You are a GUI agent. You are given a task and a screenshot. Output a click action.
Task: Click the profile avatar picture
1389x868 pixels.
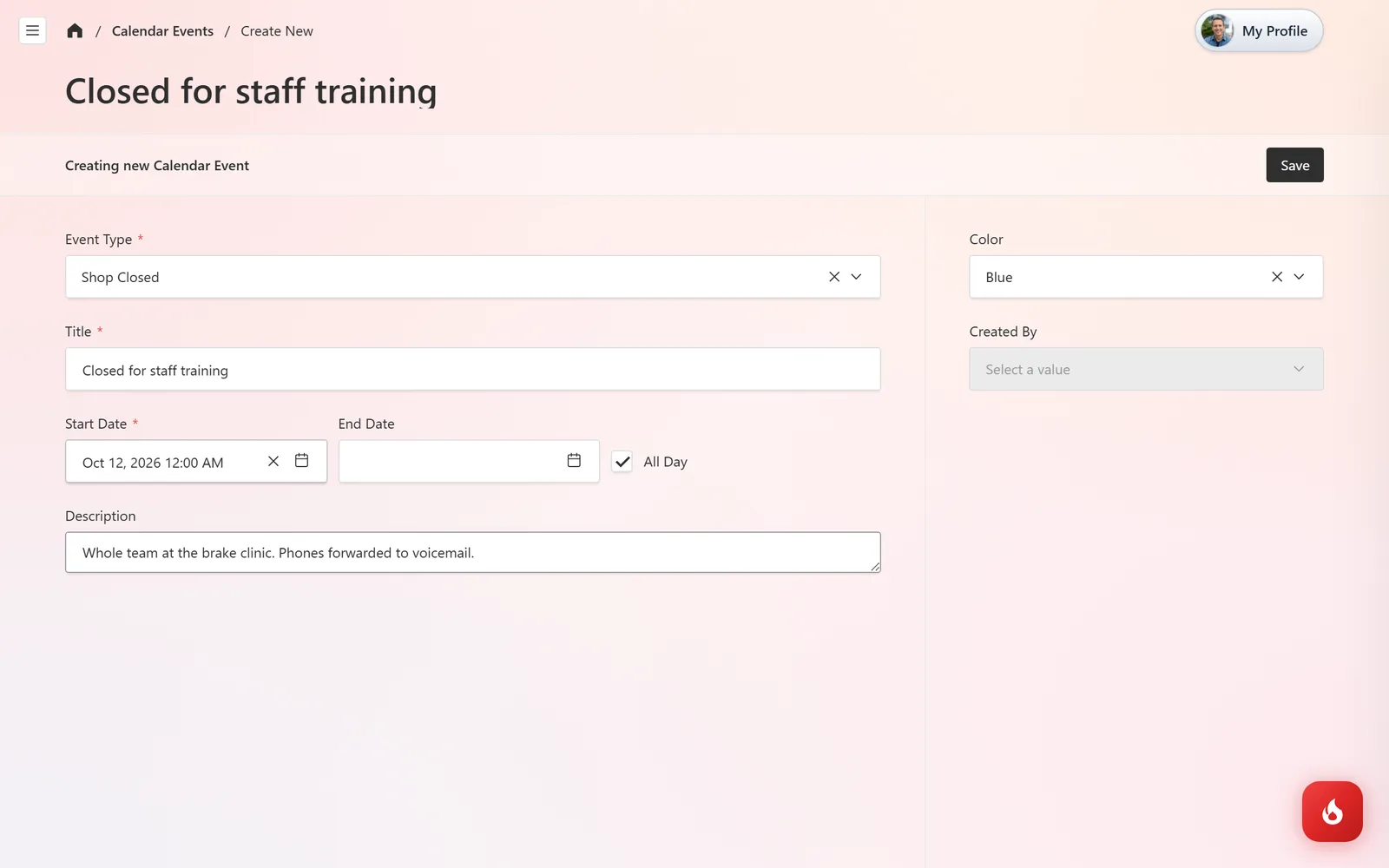[x=1217, y=30]
